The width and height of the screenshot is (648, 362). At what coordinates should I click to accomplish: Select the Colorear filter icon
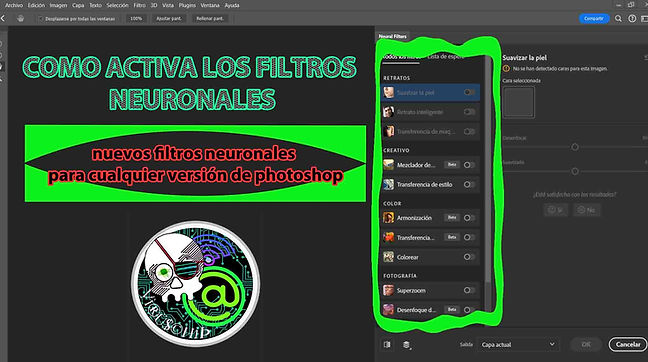(x=388, y=257)
